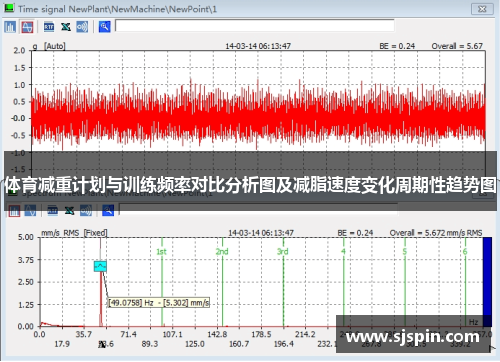Activate the magnifier zoom tool in top toolbar
This screenshot has width=500, height=362.
click(x=104, y=27)
